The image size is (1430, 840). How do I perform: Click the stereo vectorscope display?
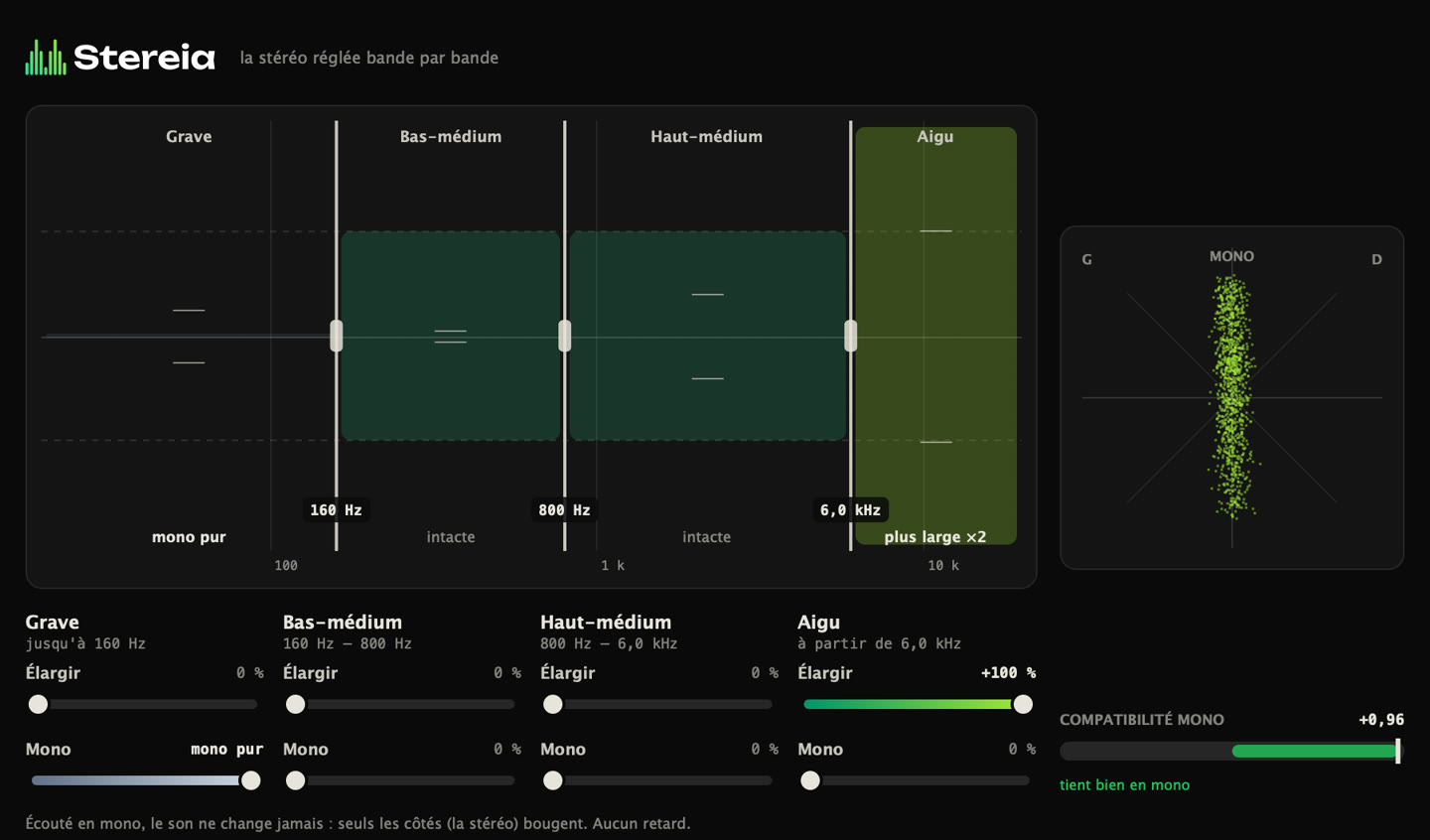(x=1231, y=397)
